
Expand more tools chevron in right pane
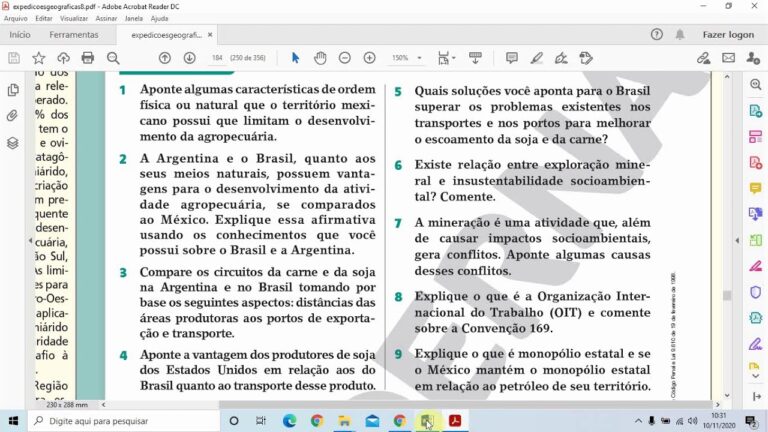[755, 376]
